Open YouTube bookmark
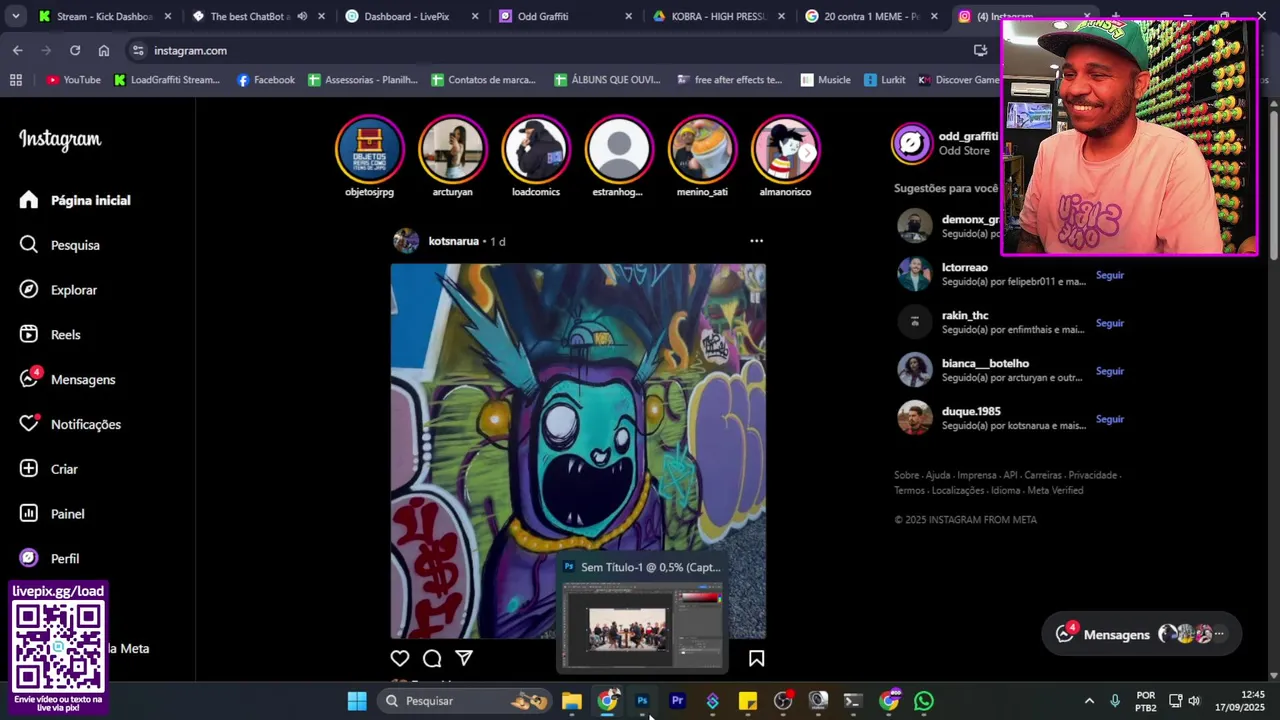Image resolution: width=1280 pixels, height=720 pixels. click(x=73, y=80)
